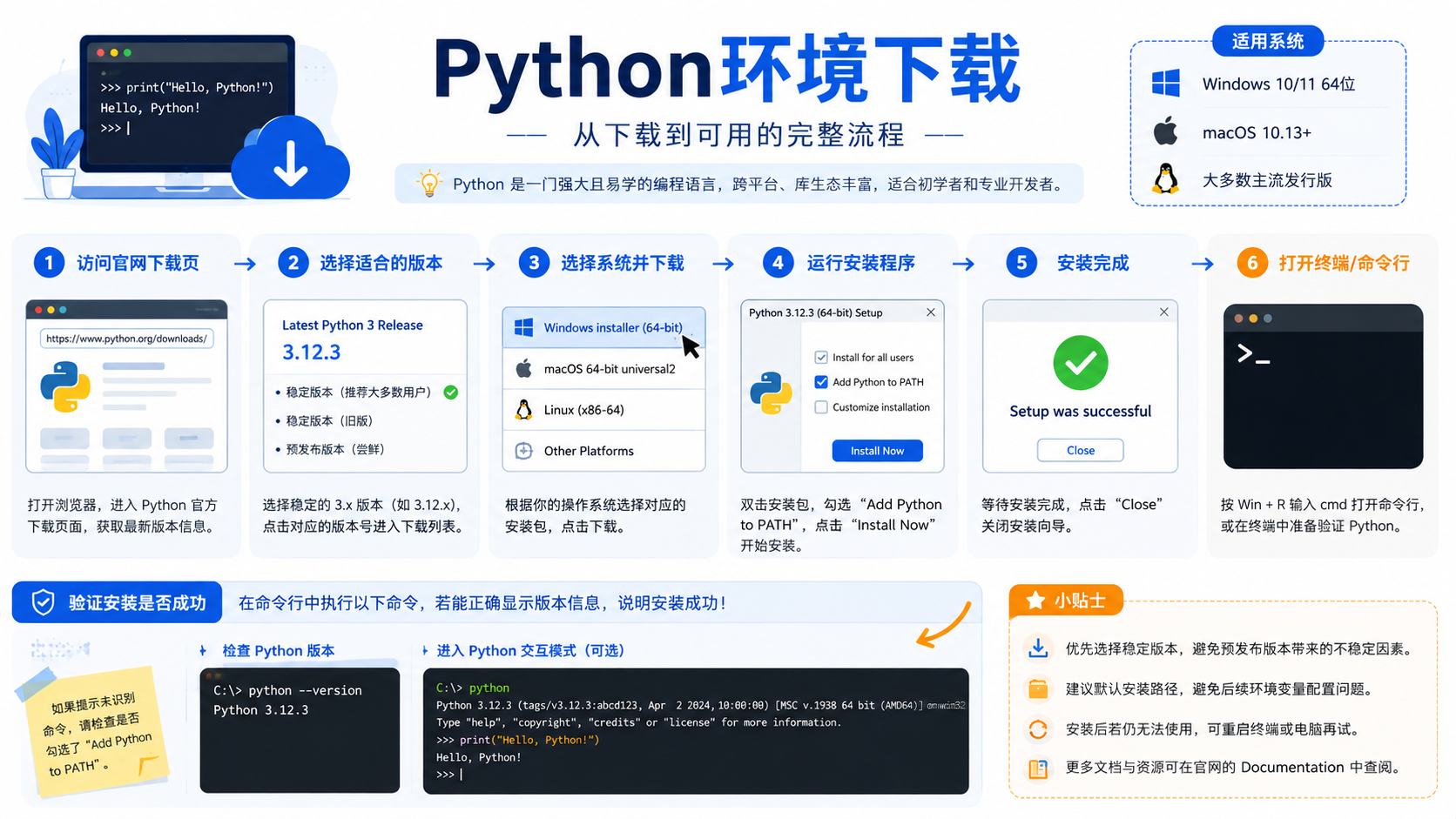Click the Apple logo beside macOS 10.13+
Image resolution: width=1456 pixels, height=819 pixels.
click(x=1165, y=131)
